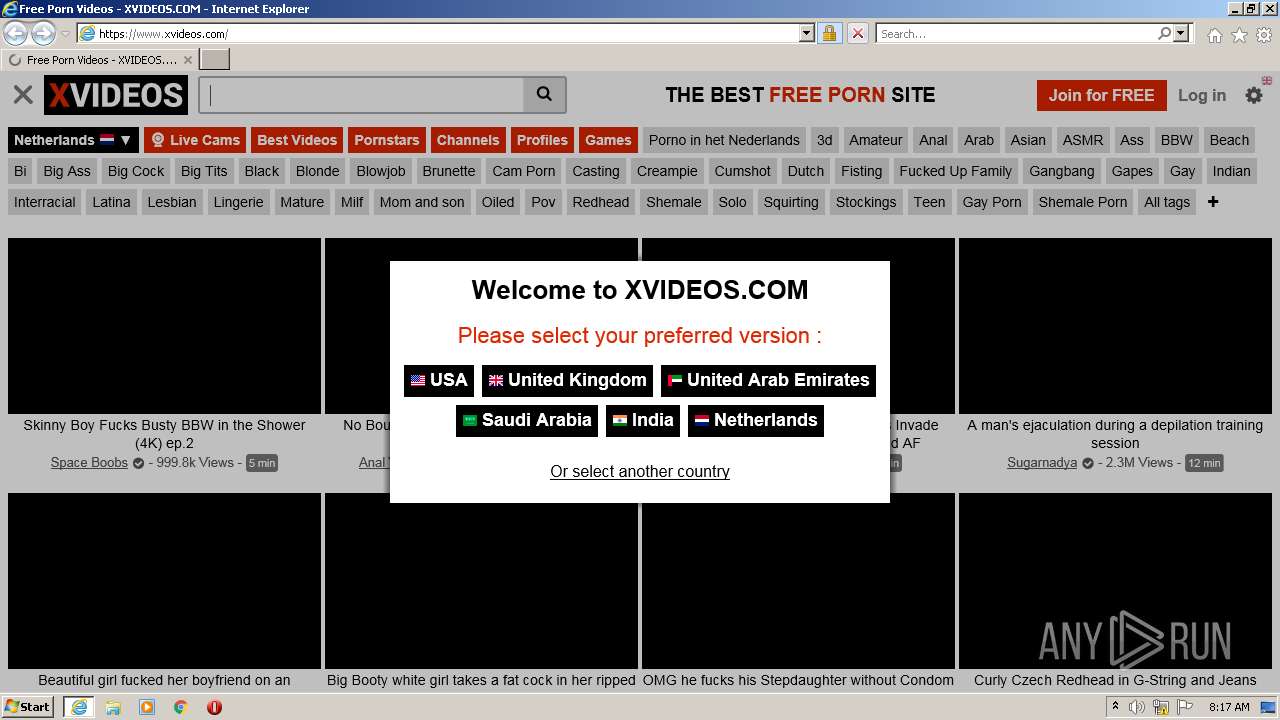Stop page loading with the red X

[x=857, y=33]
